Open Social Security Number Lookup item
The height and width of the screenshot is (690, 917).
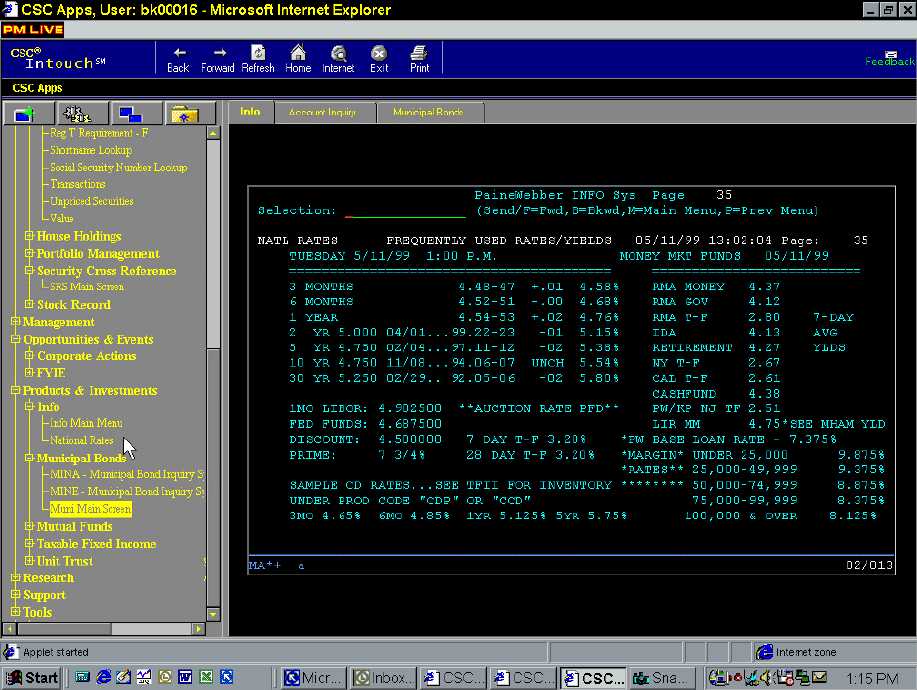119,167
